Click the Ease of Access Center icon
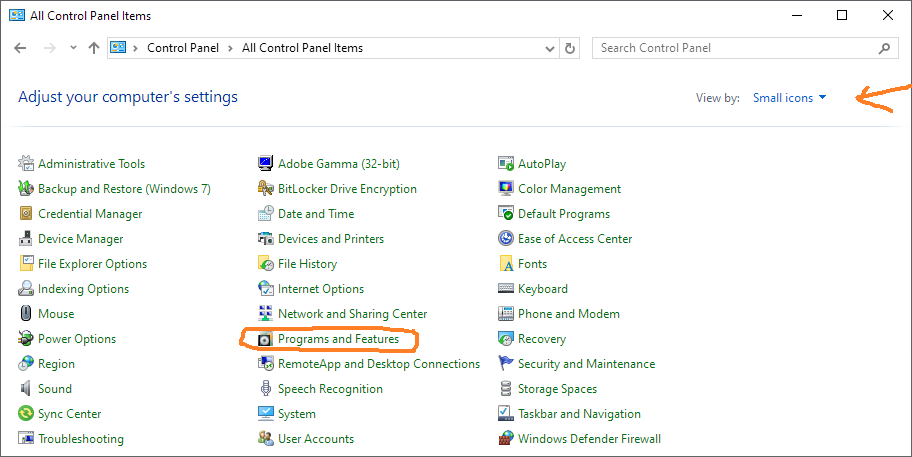This screenshot has height=457, width=912. coord(506,238)
